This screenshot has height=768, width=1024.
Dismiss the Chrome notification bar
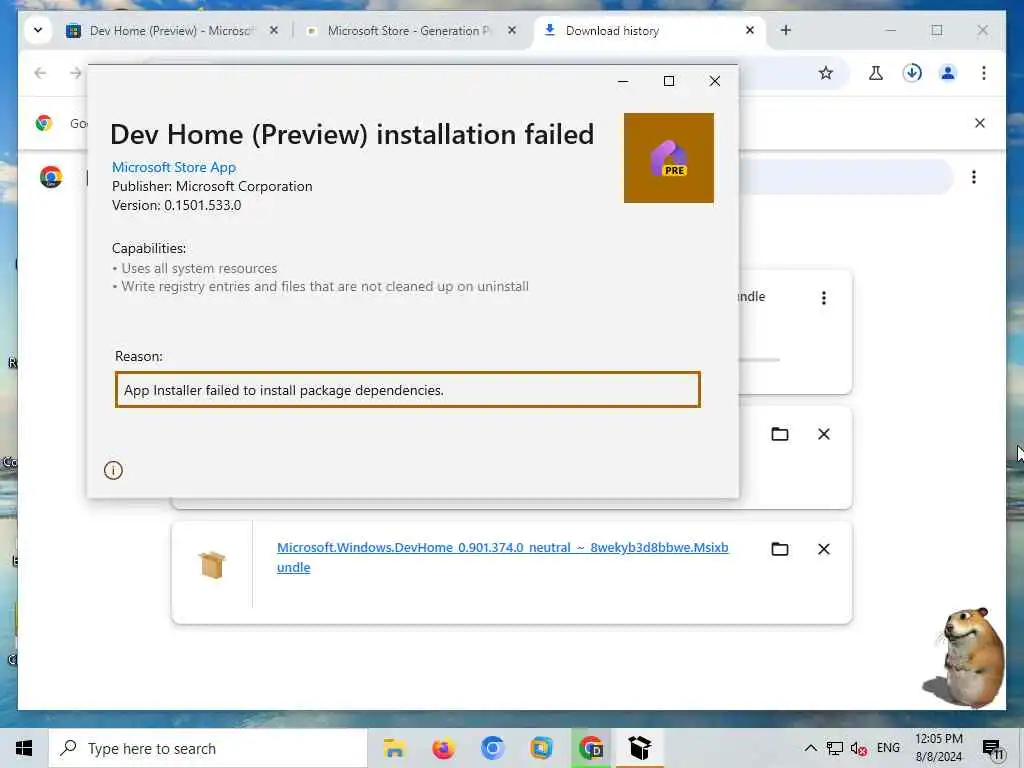980,123
